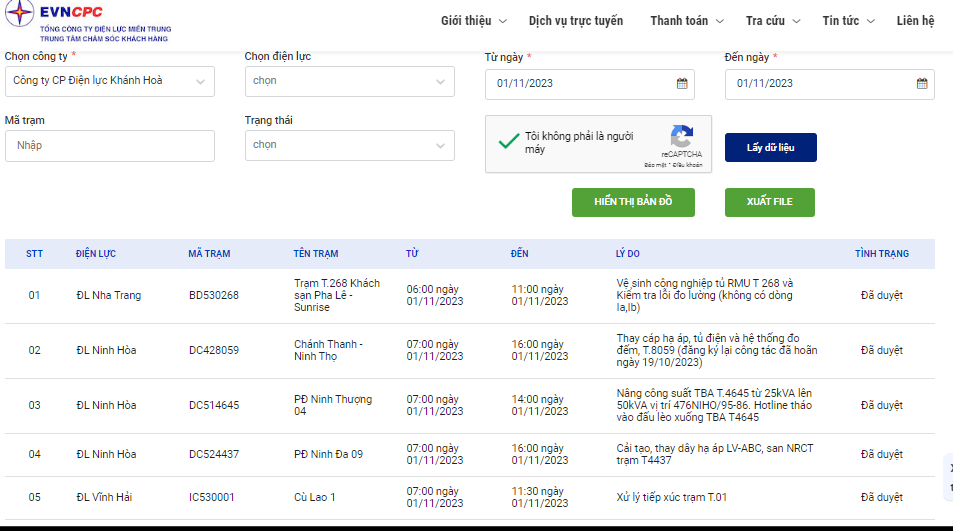Click the Lấy dữ liệu button
This screenshot has width=953, height=531.
click(771, 148)
